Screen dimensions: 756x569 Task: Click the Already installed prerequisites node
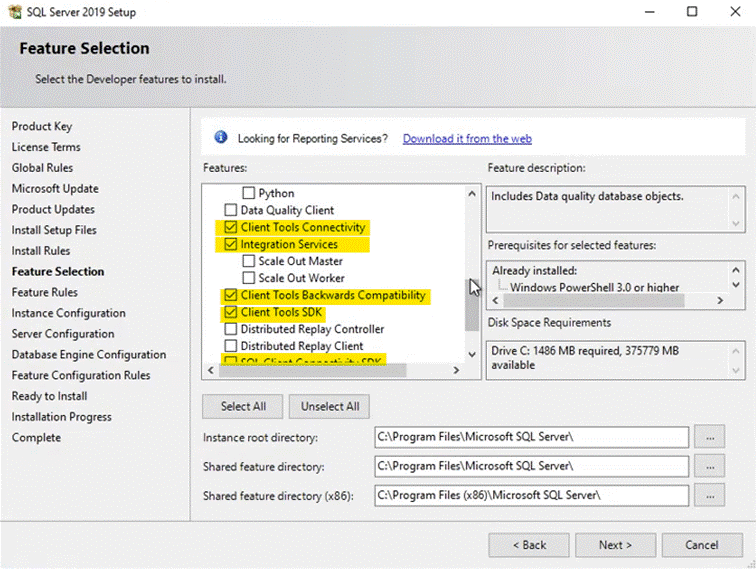[534, 271]
